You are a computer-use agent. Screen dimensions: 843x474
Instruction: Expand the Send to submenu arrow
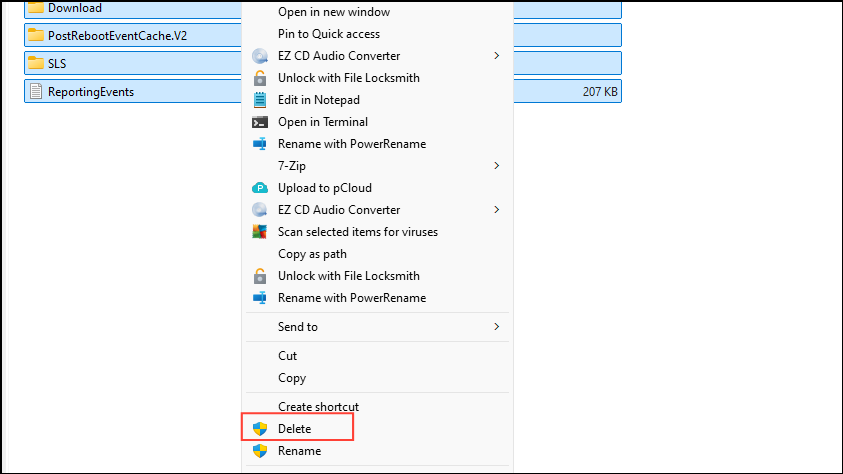click(496, 326)
